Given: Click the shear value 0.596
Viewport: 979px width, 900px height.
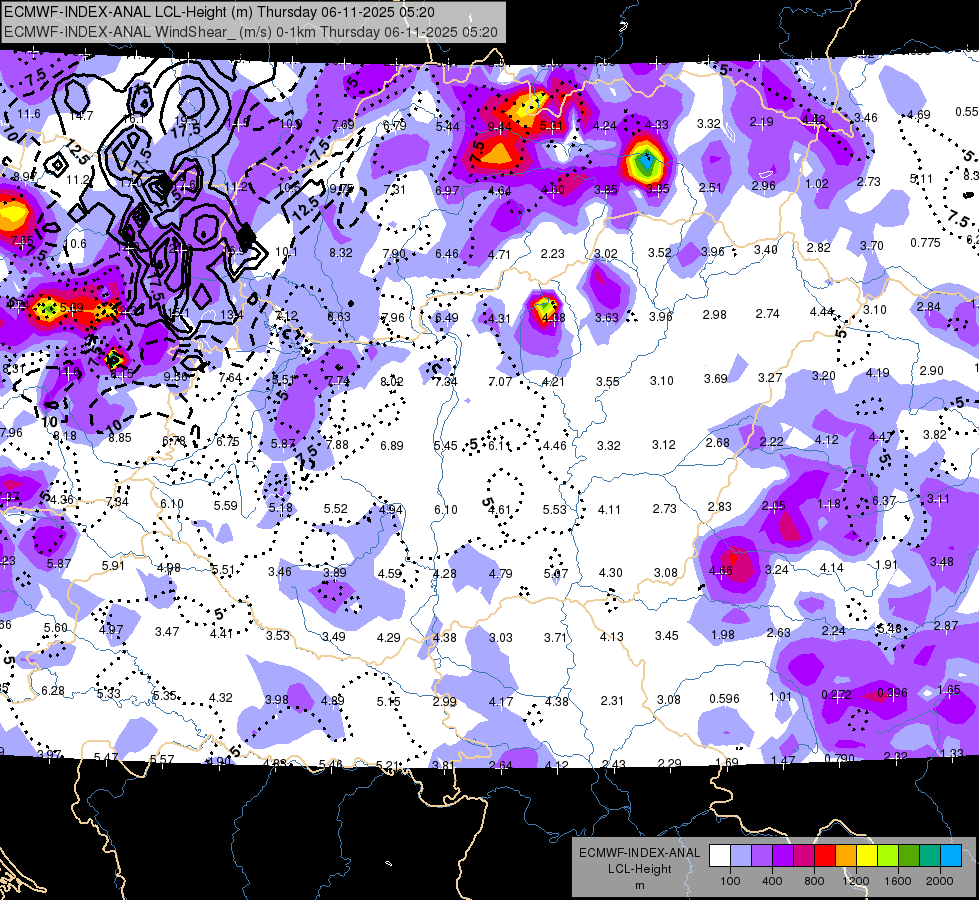Looking at the screenshot, I should tap(724, 698).
